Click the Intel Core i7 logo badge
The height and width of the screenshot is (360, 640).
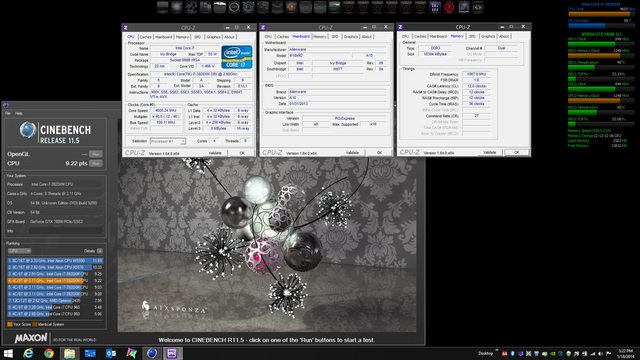[237, 57]
